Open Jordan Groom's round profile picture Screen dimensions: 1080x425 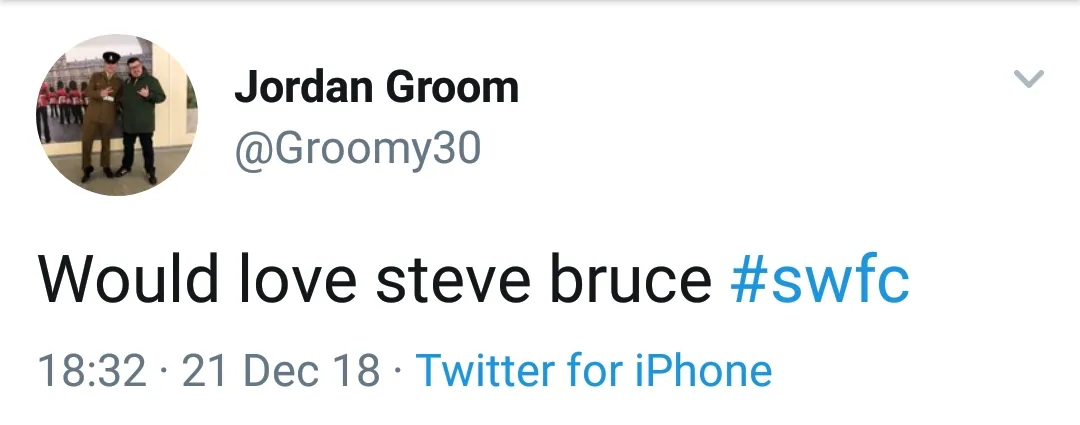tap(116, 115)
